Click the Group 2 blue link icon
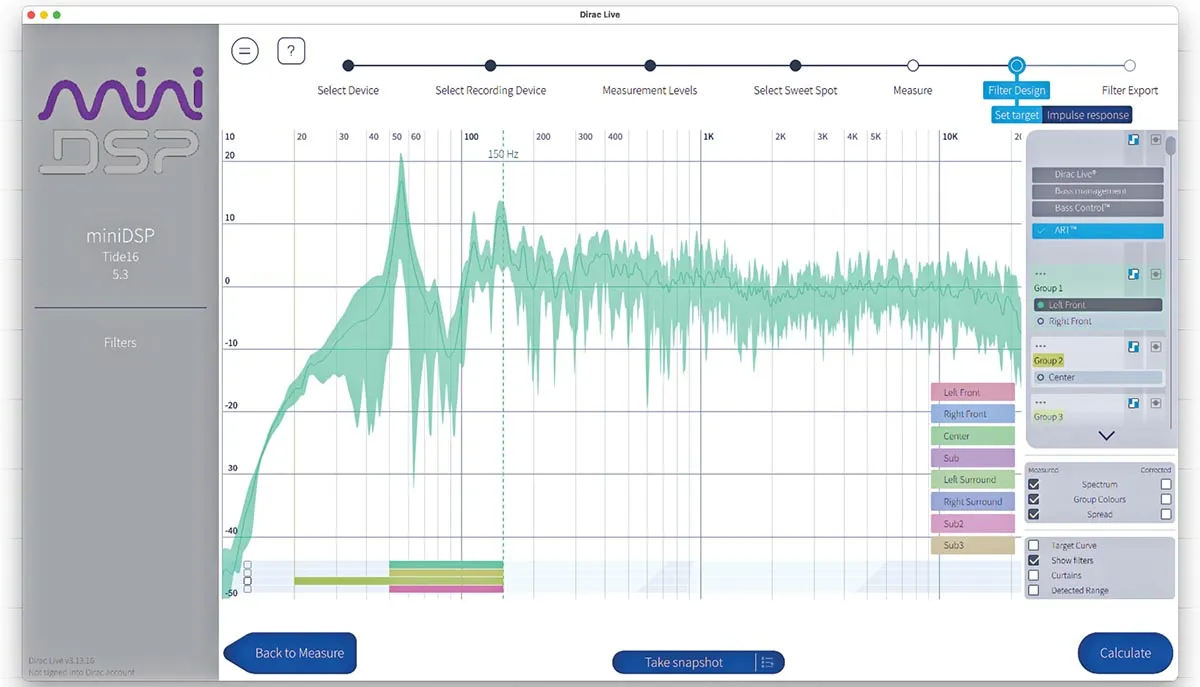1200x687 pixels. [1134, 346]
